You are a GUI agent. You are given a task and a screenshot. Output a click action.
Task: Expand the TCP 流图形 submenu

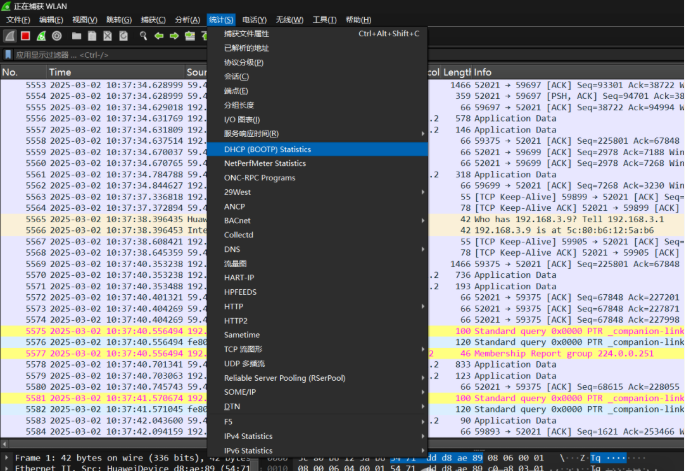pyautogui.click(x=317, y=349)
